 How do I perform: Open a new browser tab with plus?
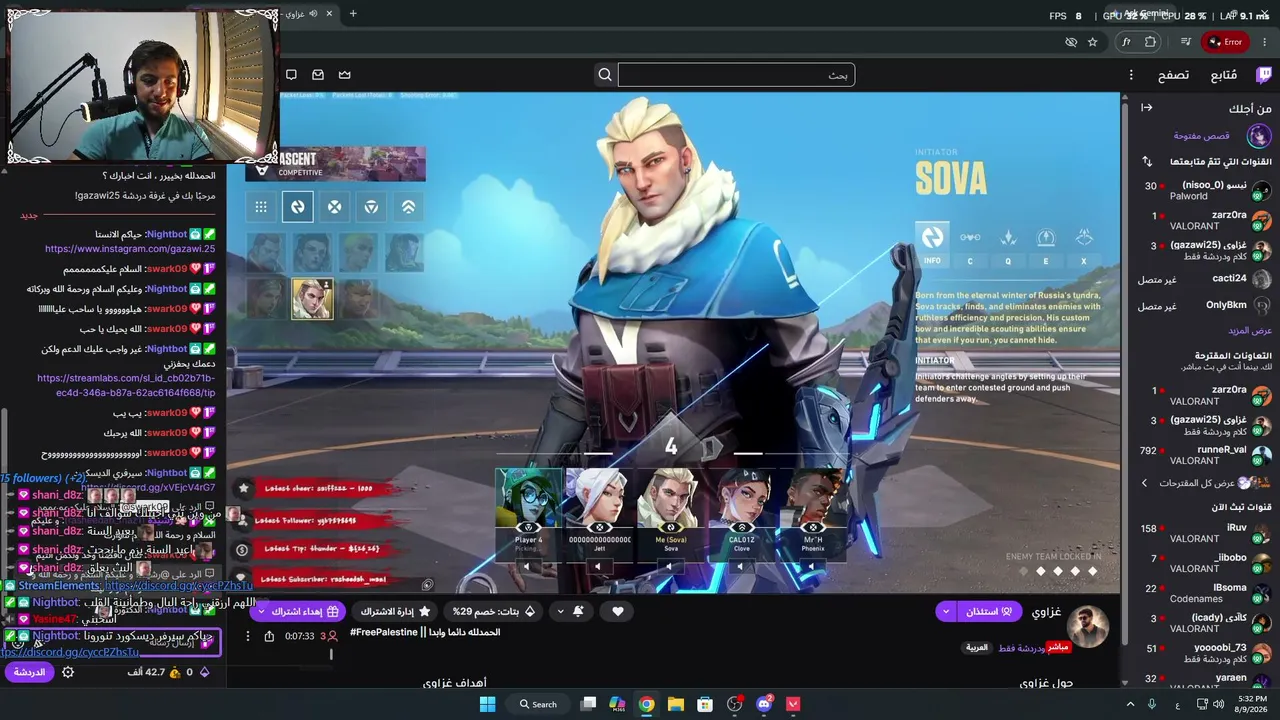pos(353,14)
